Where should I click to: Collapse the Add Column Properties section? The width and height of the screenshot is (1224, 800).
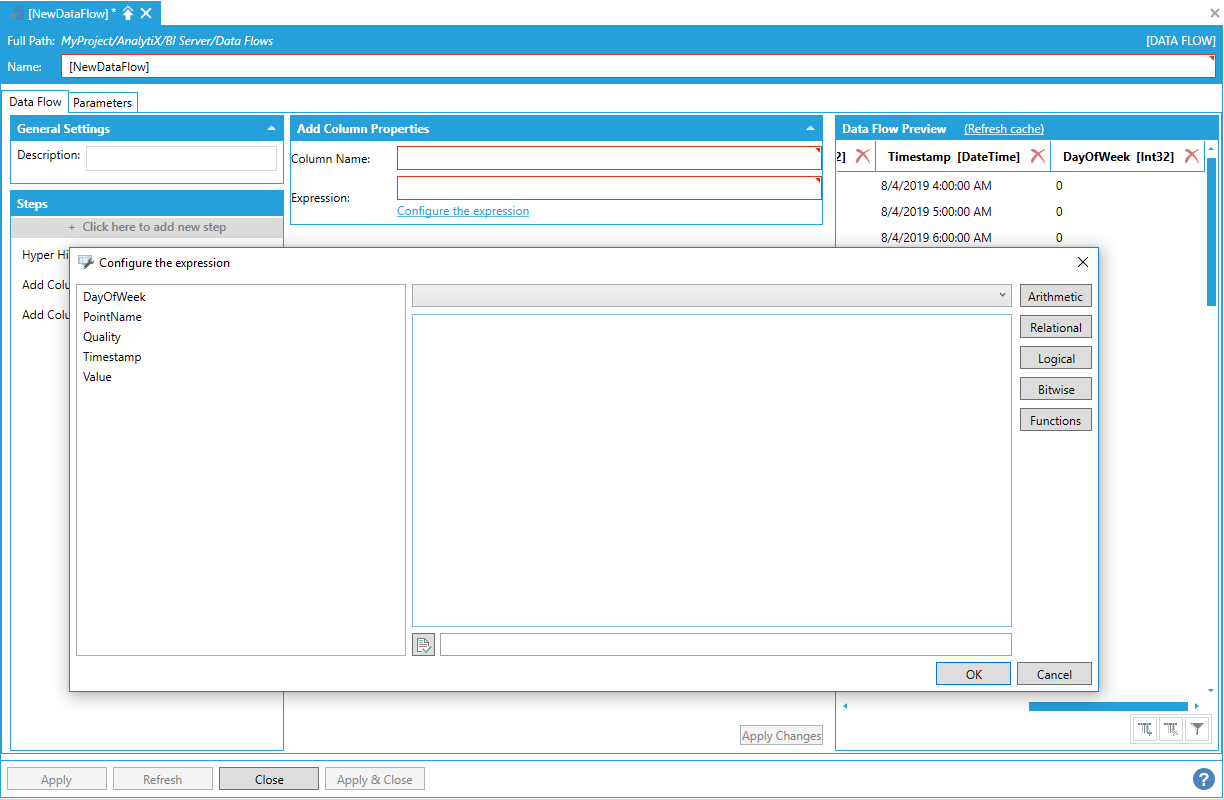point(810,129)
